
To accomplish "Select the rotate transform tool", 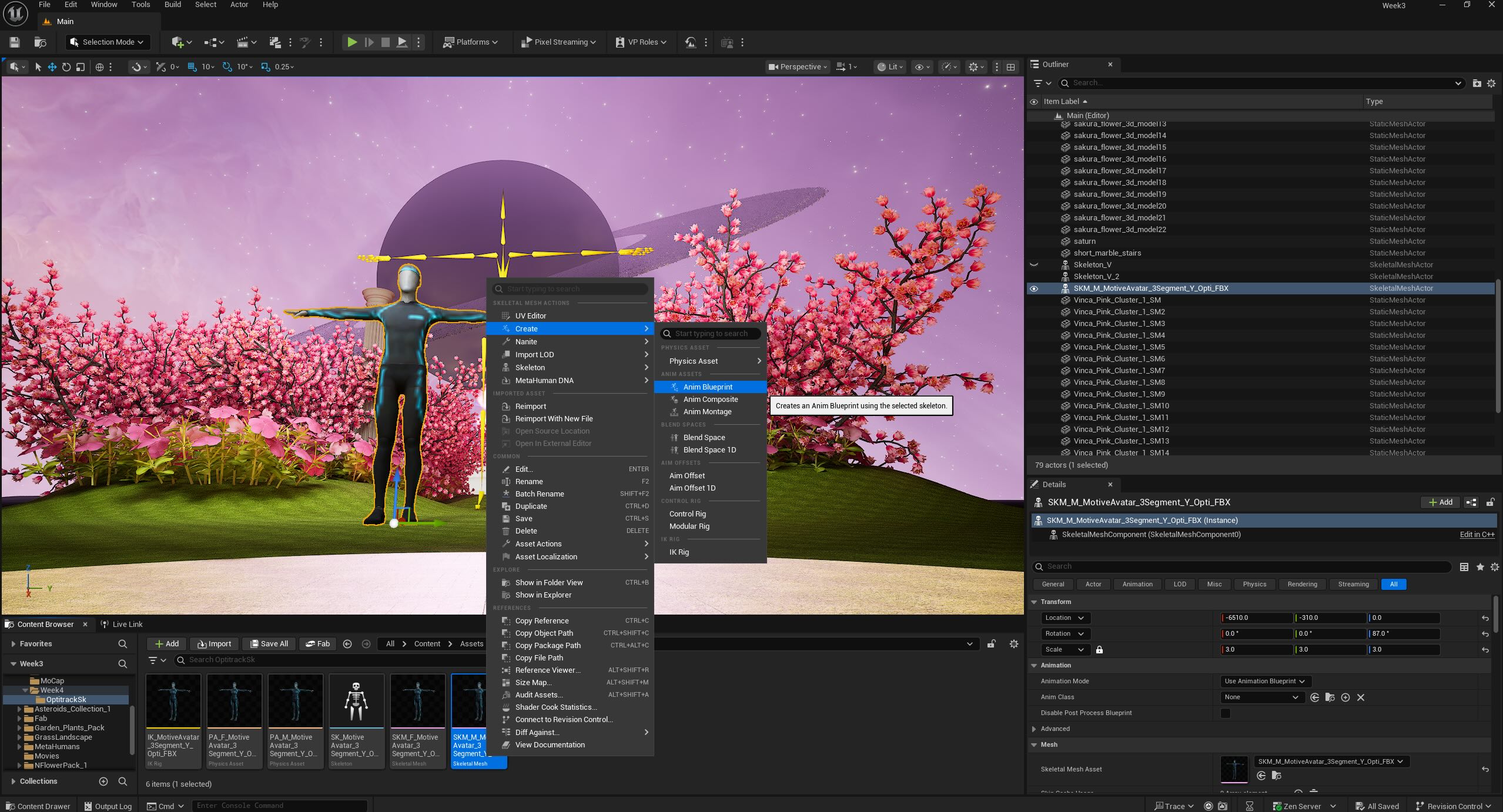I will (x=66, y=67).
